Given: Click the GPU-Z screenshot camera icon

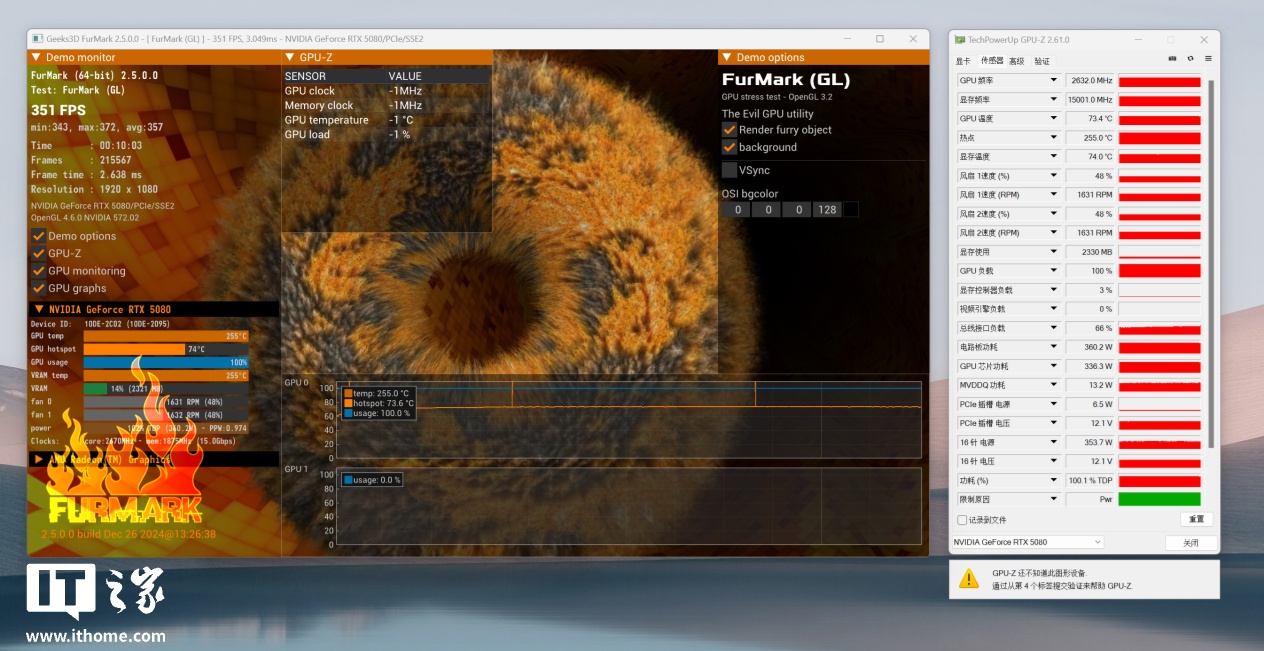Looking at the screenshot, I should click(1172, 59).
